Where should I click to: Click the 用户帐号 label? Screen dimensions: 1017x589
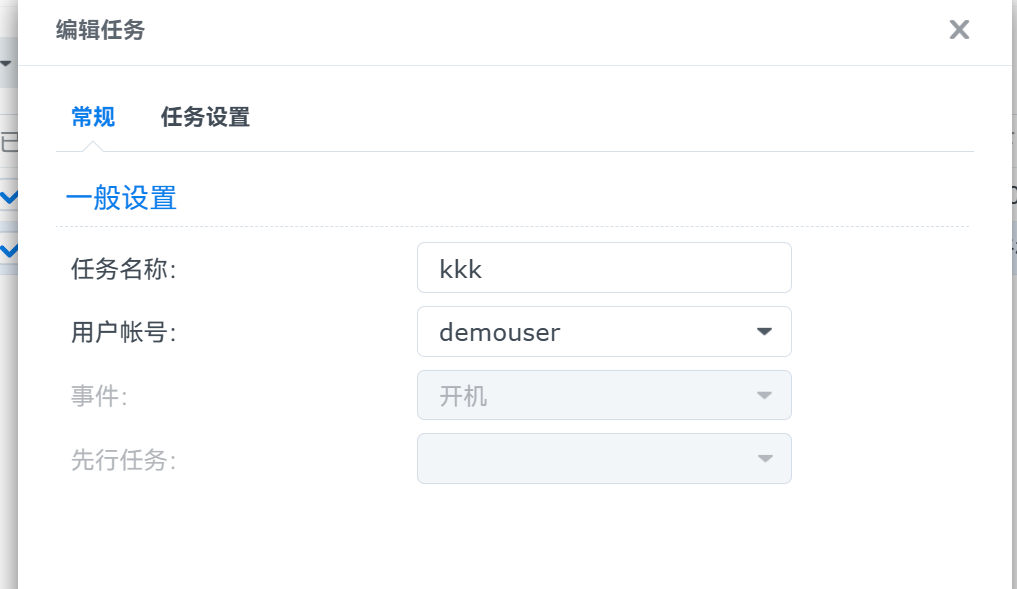pos(123,333)
